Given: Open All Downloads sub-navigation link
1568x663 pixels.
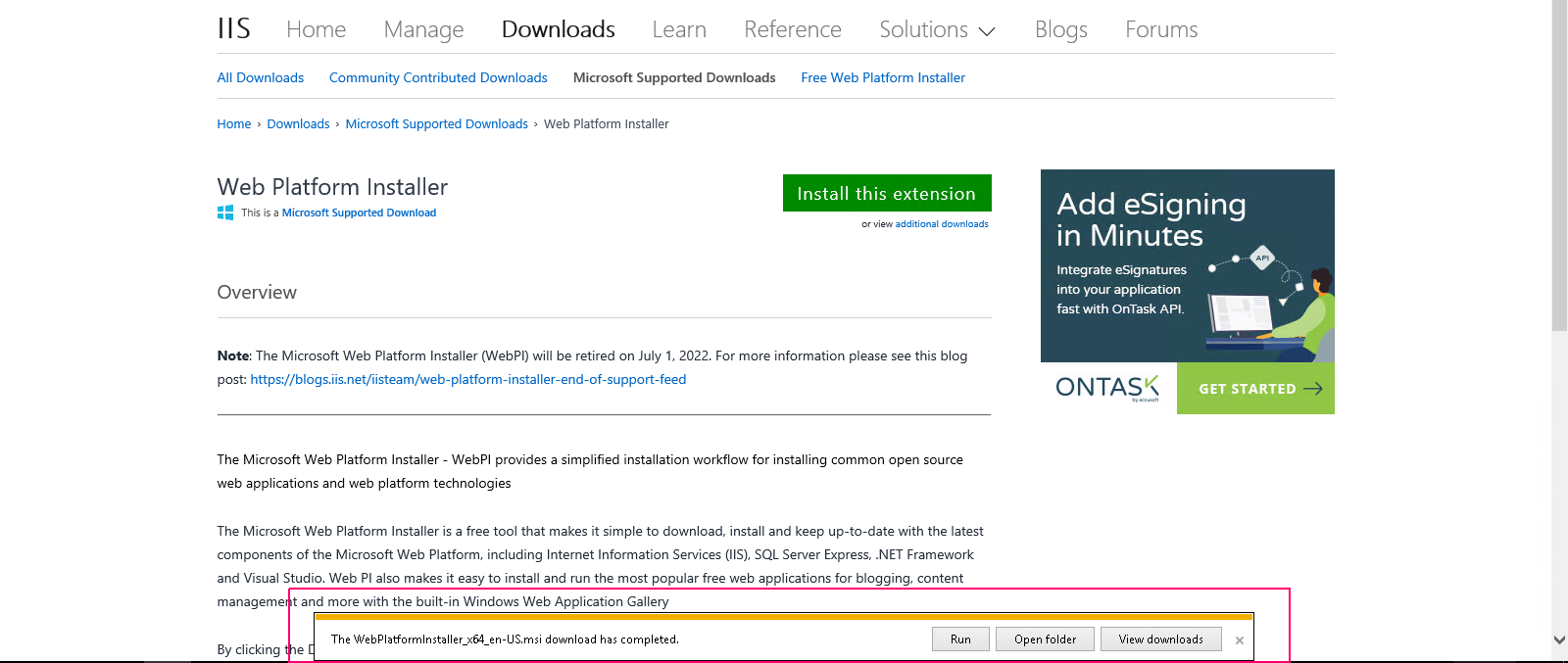Looking at the screenshot, I should point(261,77).
